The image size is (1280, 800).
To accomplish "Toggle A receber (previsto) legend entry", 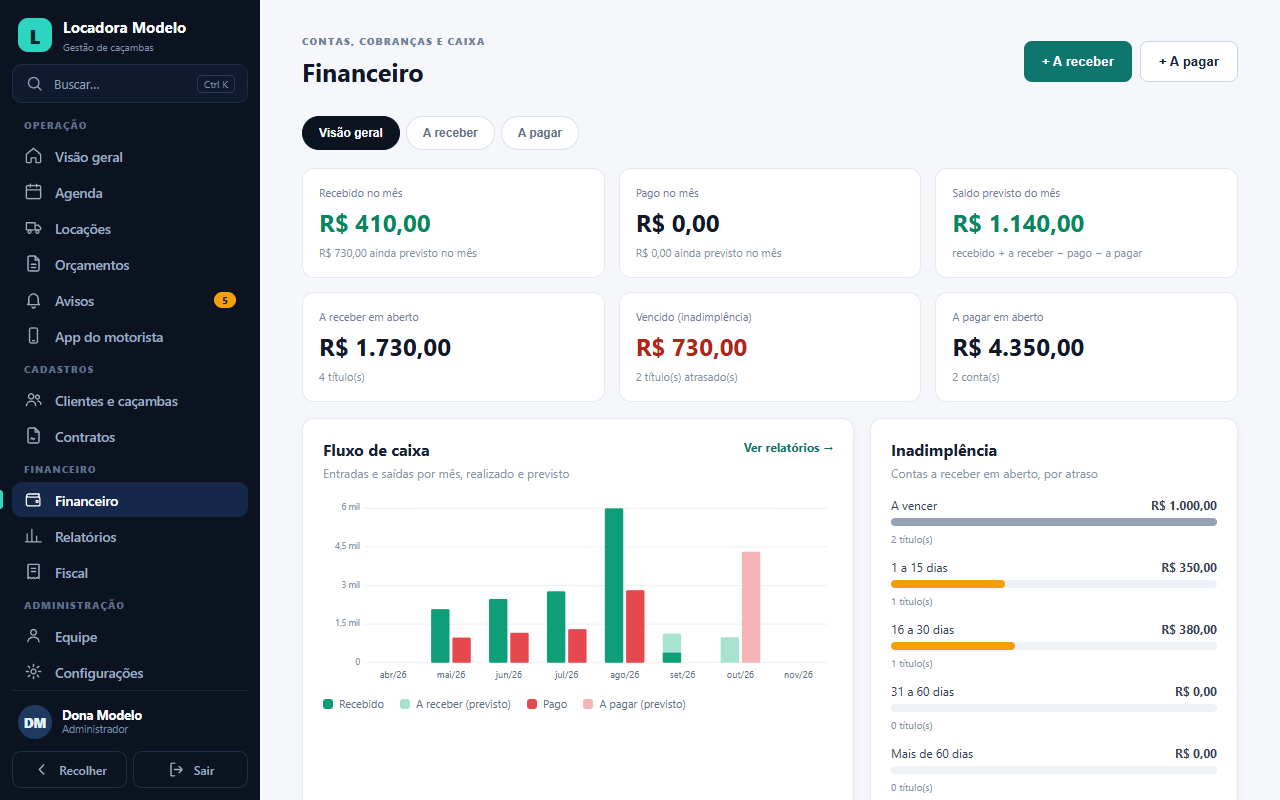I will (x=455, y=704).
